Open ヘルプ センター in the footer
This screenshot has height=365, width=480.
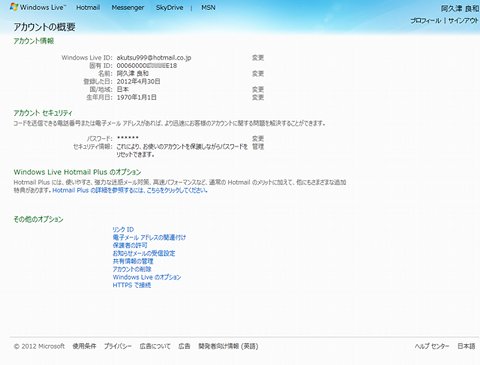click(432, 346)
